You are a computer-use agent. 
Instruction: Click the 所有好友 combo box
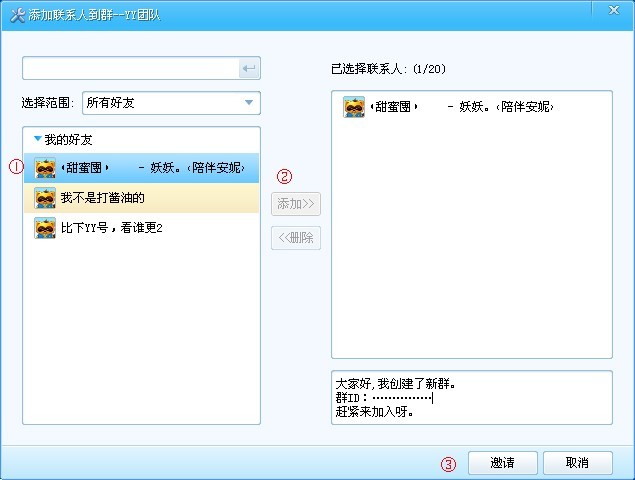click(171, 103)
